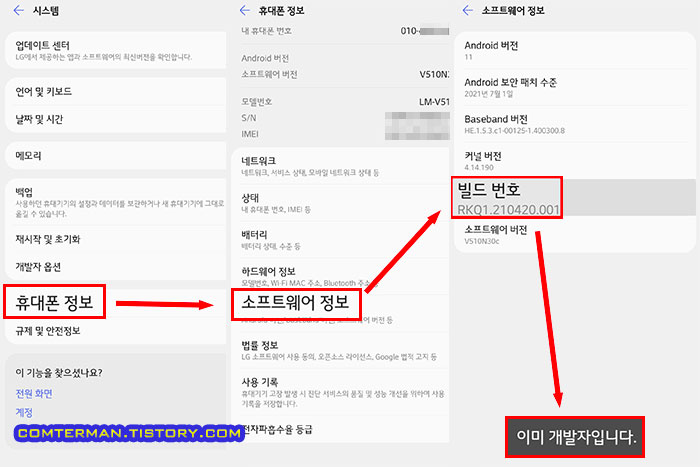This screenshot has width=700, height=467.
Task: Tap the S/N row
Action: pos(345,118)
